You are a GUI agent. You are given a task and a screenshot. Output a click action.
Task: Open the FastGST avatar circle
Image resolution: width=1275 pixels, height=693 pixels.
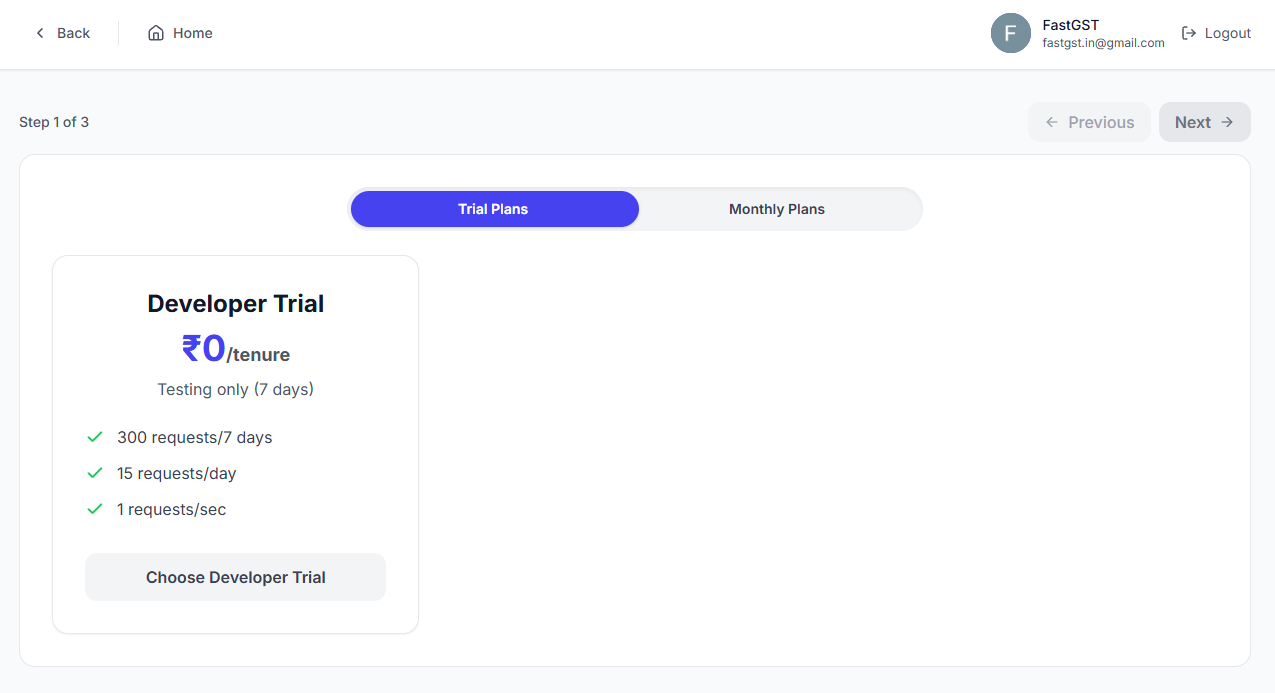[x=1011, y=33]
